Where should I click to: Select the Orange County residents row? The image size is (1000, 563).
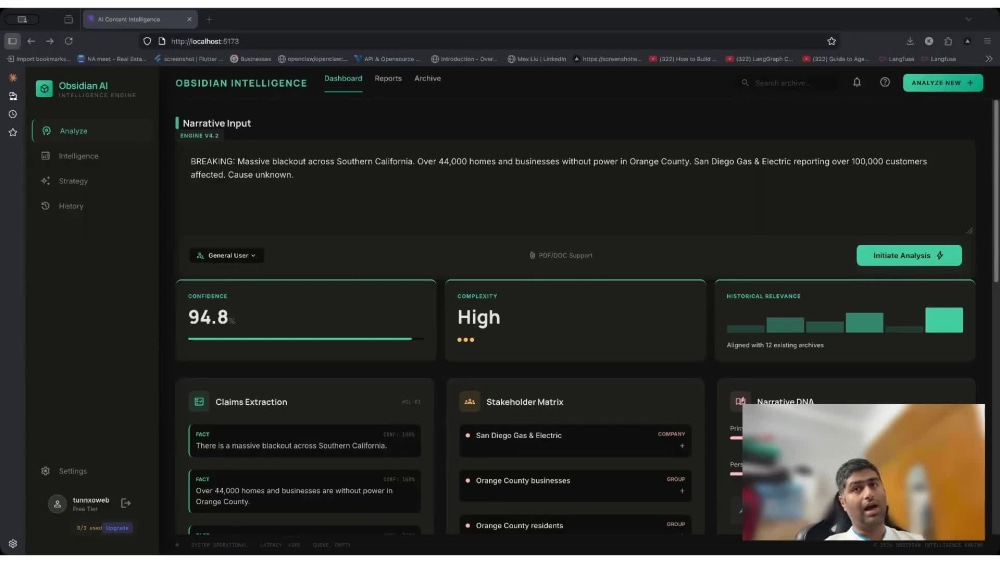[x=575, y=525]
